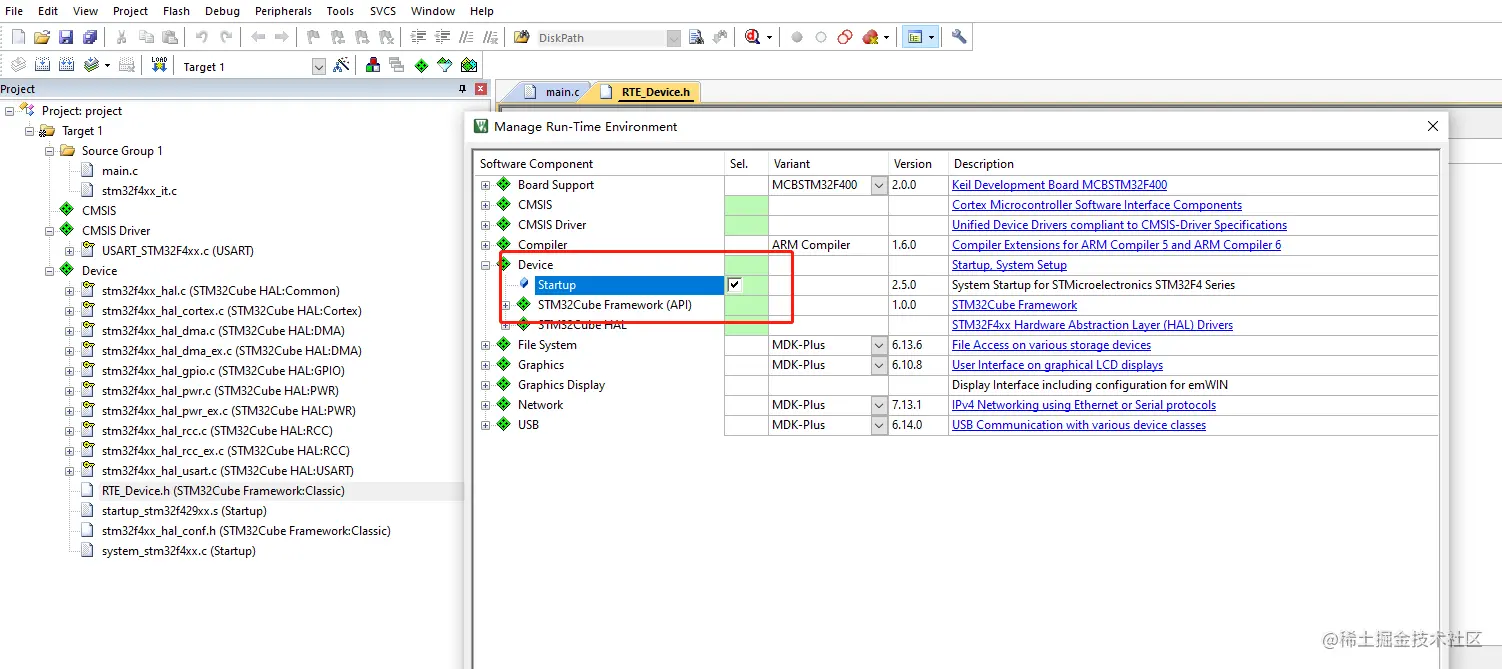Collapse the Device component in dialog
The height and width of the screenshot is (669, 1502).
click(x=486, y=265)
